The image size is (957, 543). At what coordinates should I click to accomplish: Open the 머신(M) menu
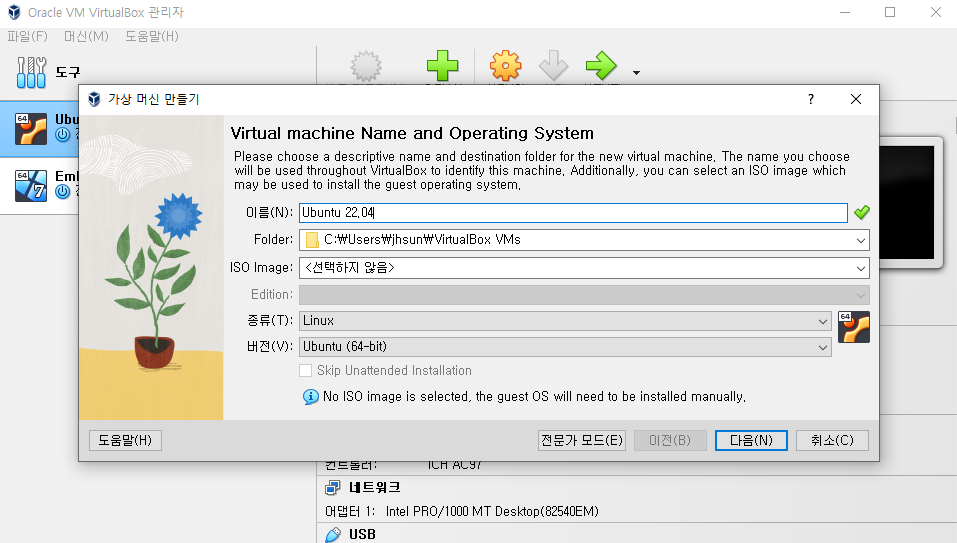(x=86, y=37)
